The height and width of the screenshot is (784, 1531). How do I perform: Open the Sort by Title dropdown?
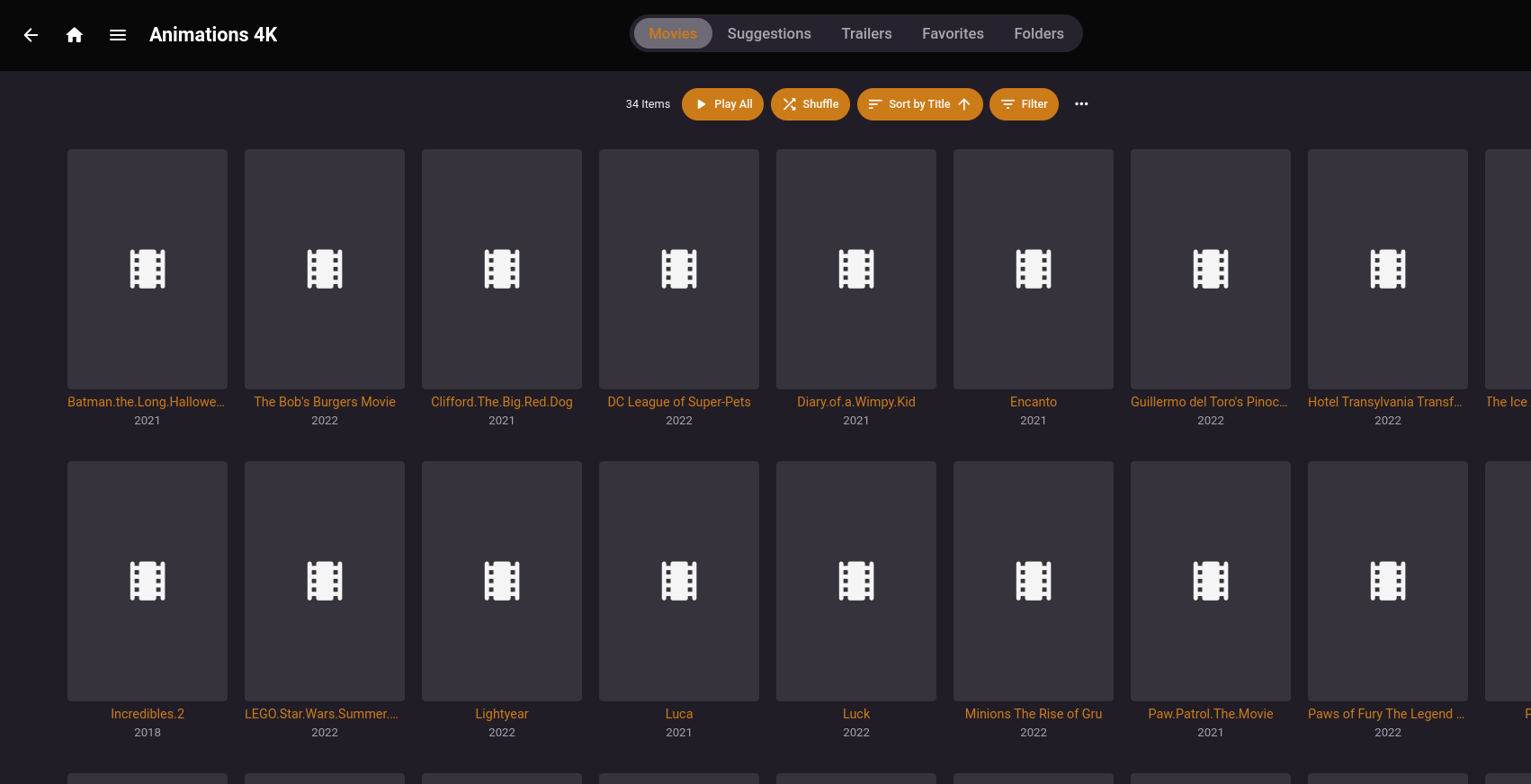point(919,104)
